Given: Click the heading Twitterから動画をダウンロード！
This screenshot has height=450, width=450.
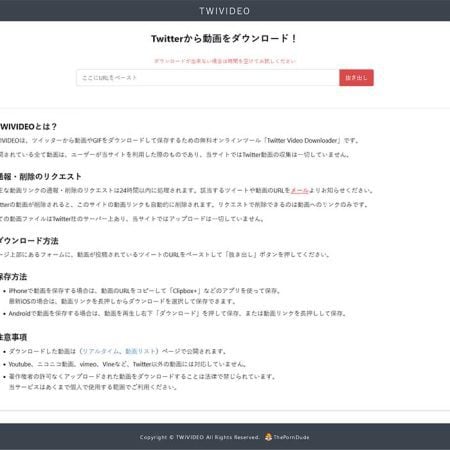Looking at the screenshot, I should 224,39.
